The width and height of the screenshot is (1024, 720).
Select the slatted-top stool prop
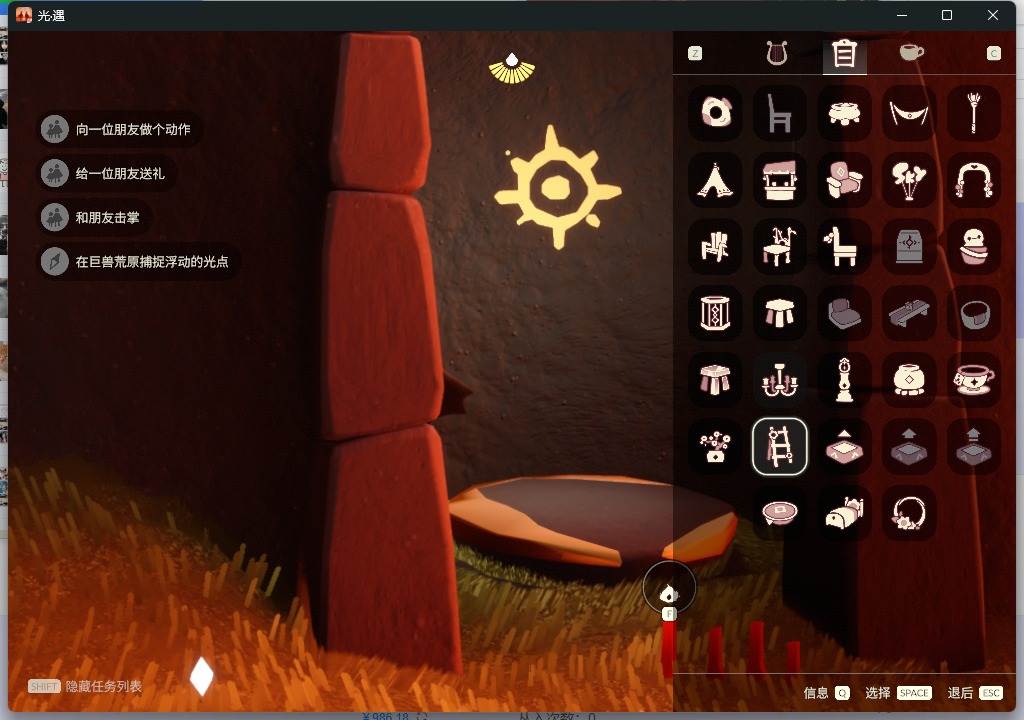pyautogui.click(x=715, y=380)
